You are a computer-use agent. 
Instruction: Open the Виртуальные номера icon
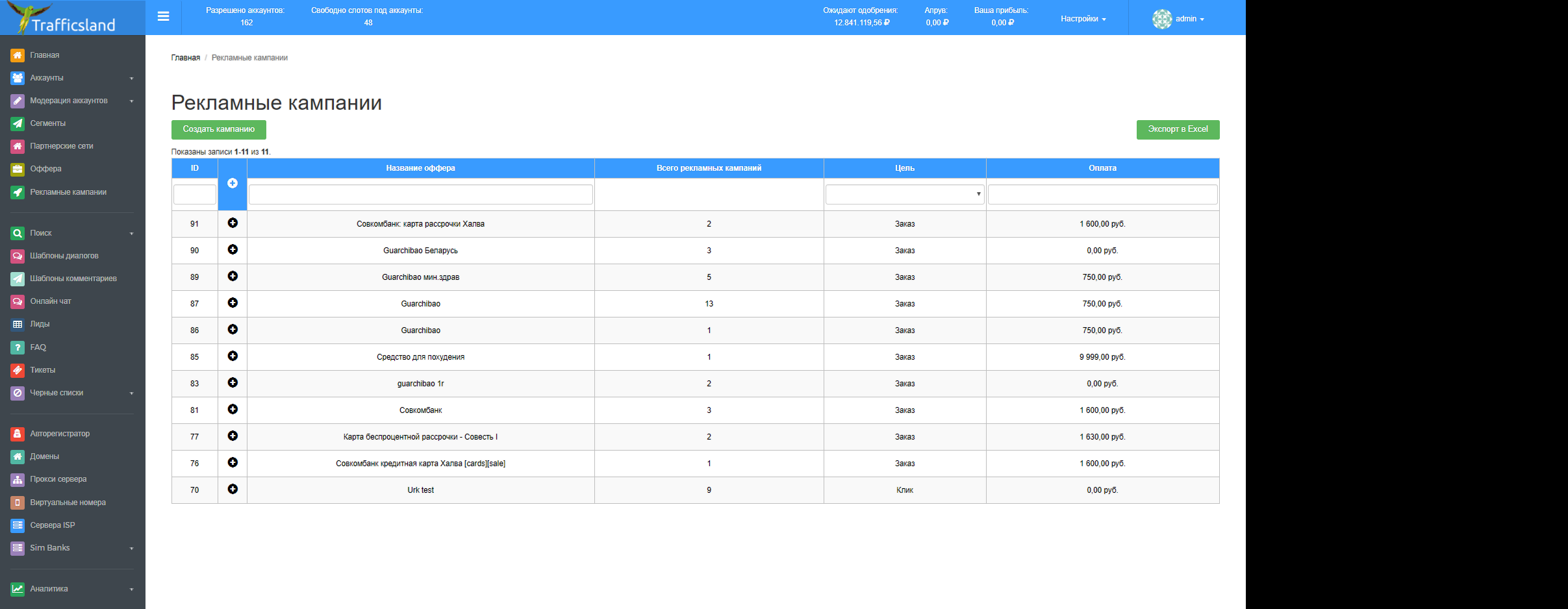point(18,503)
